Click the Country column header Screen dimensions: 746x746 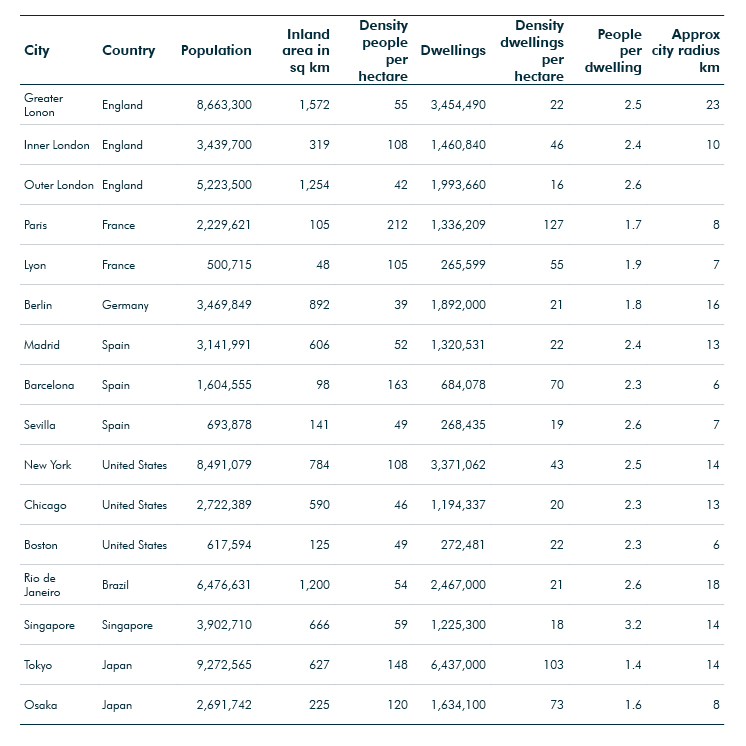[x=128, y=50]
